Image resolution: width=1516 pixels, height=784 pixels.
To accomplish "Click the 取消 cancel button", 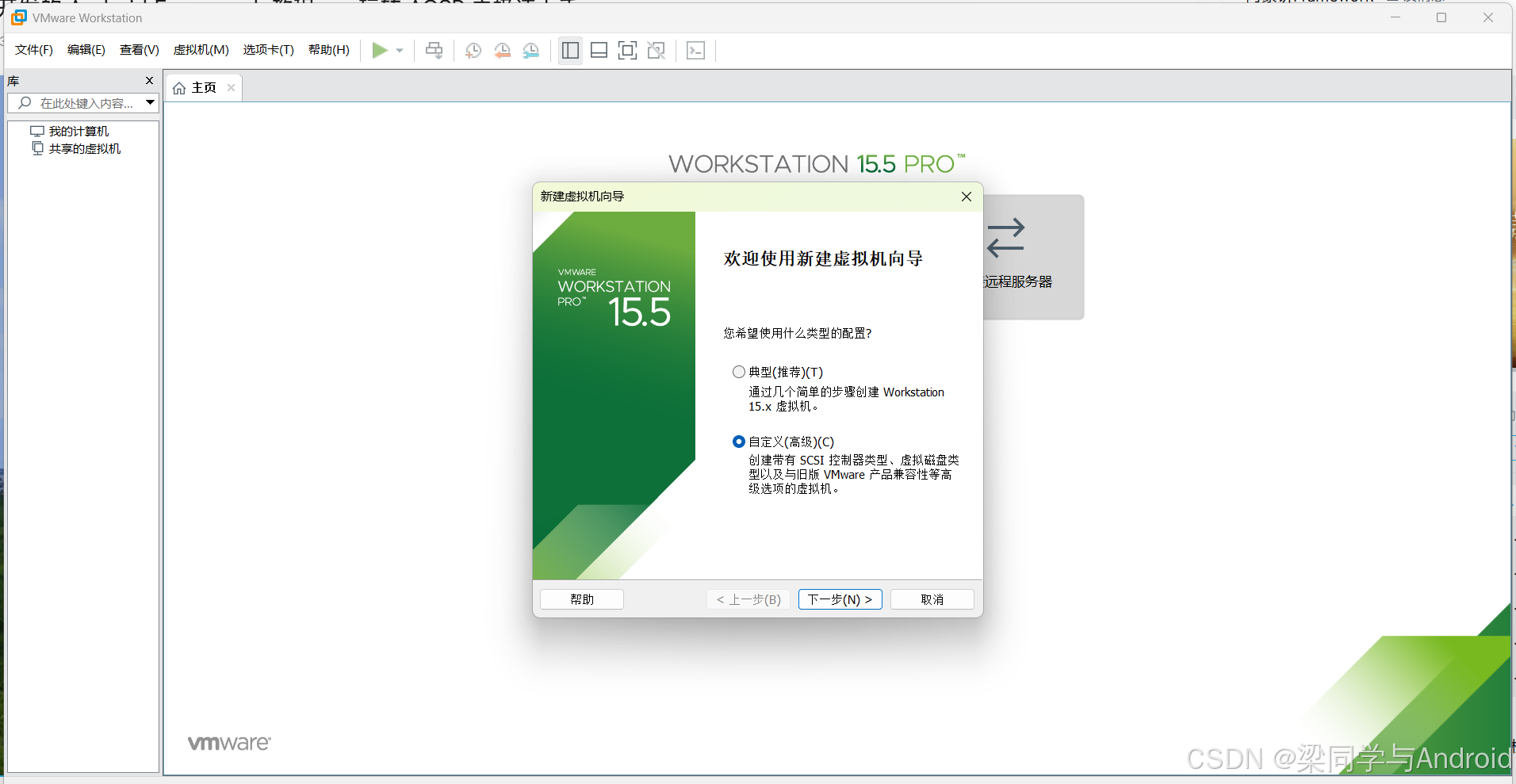I will [x=932, y=599].
